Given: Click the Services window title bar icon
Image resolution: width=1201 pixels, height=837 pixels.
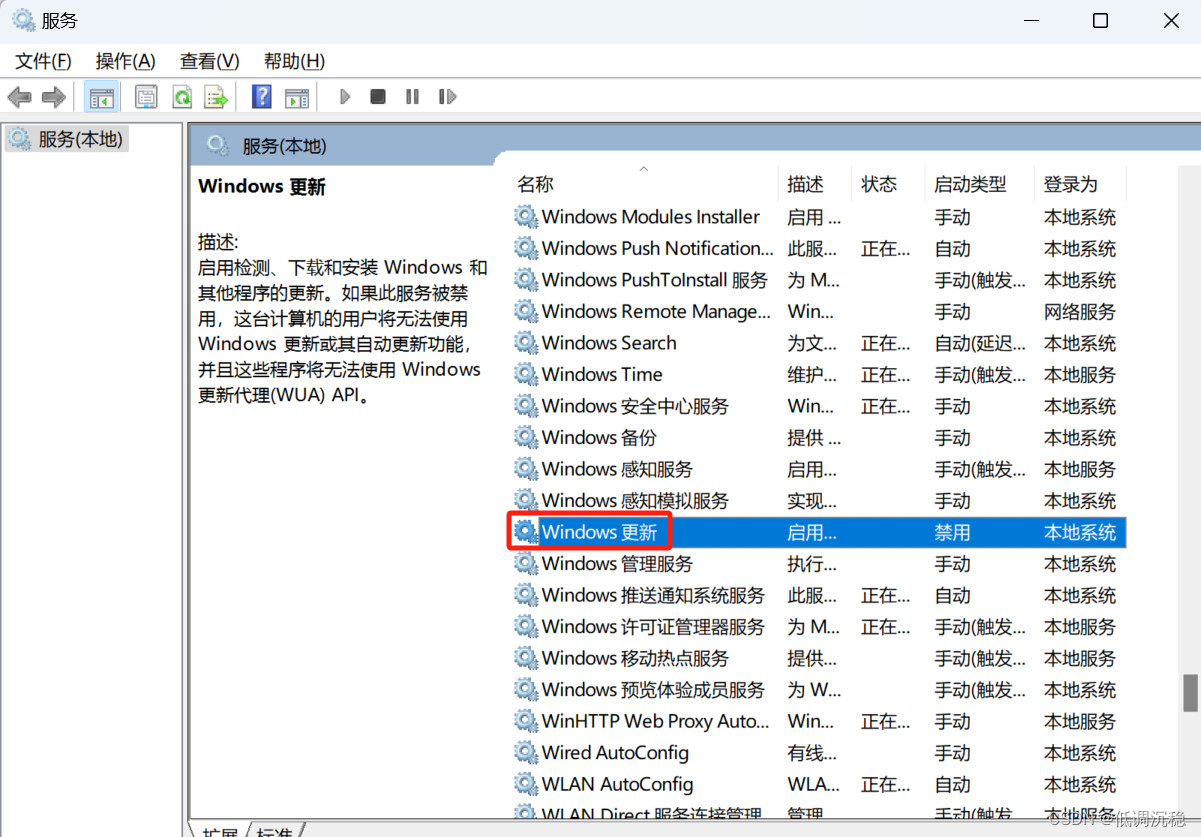Looking at the screenshot, I should pos(22,20).
